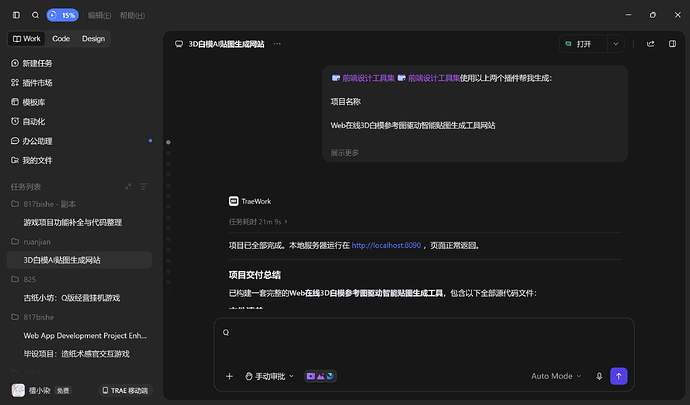Open TRAE 移动端 mobile button
The image size is (690, 405).
[x=125, y=390]
